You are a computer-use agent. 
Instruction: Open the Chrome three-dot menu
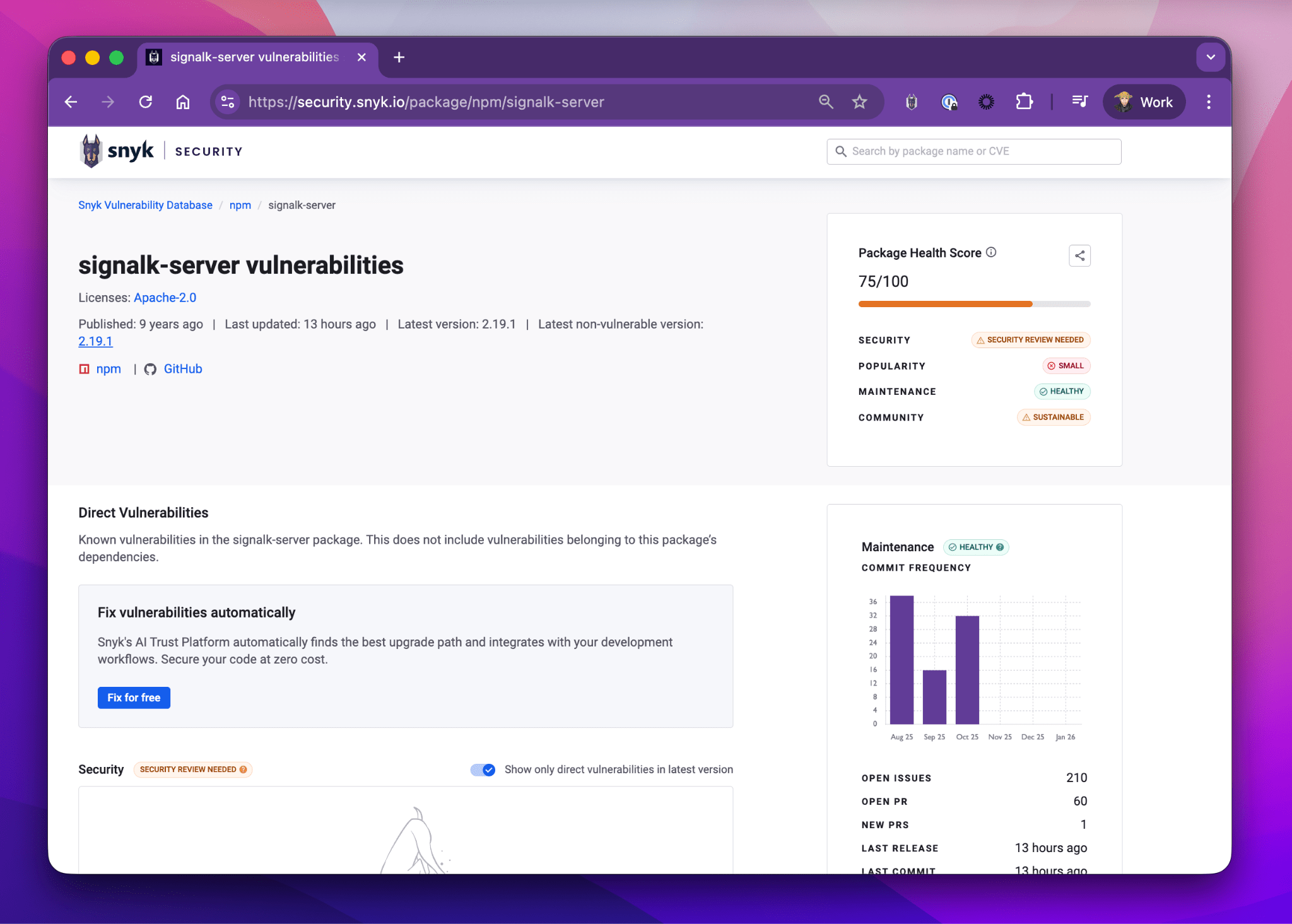click(1209, 102)
